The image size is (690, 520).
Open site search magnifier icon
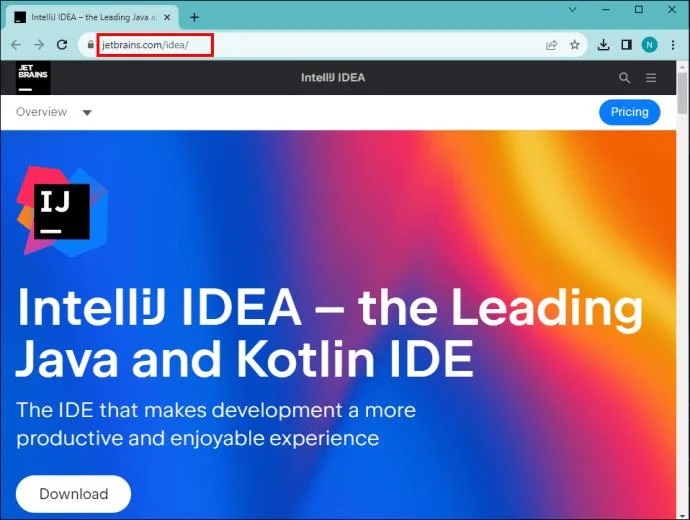624,78
